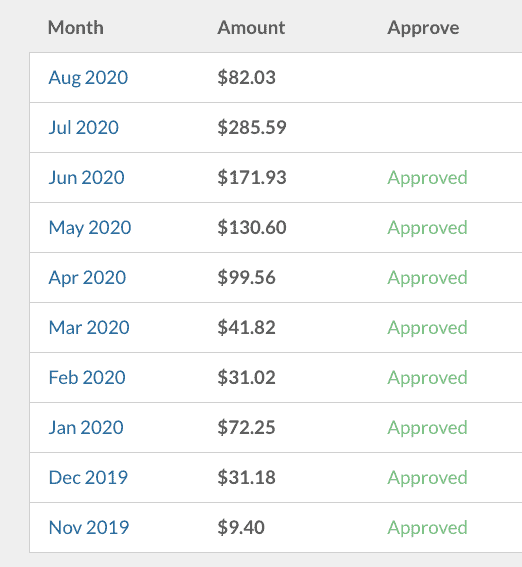Image resolution: width=522 pixels, height=567 pixels.
Task: Open the Jul 2020 month link
Action: 84,127
